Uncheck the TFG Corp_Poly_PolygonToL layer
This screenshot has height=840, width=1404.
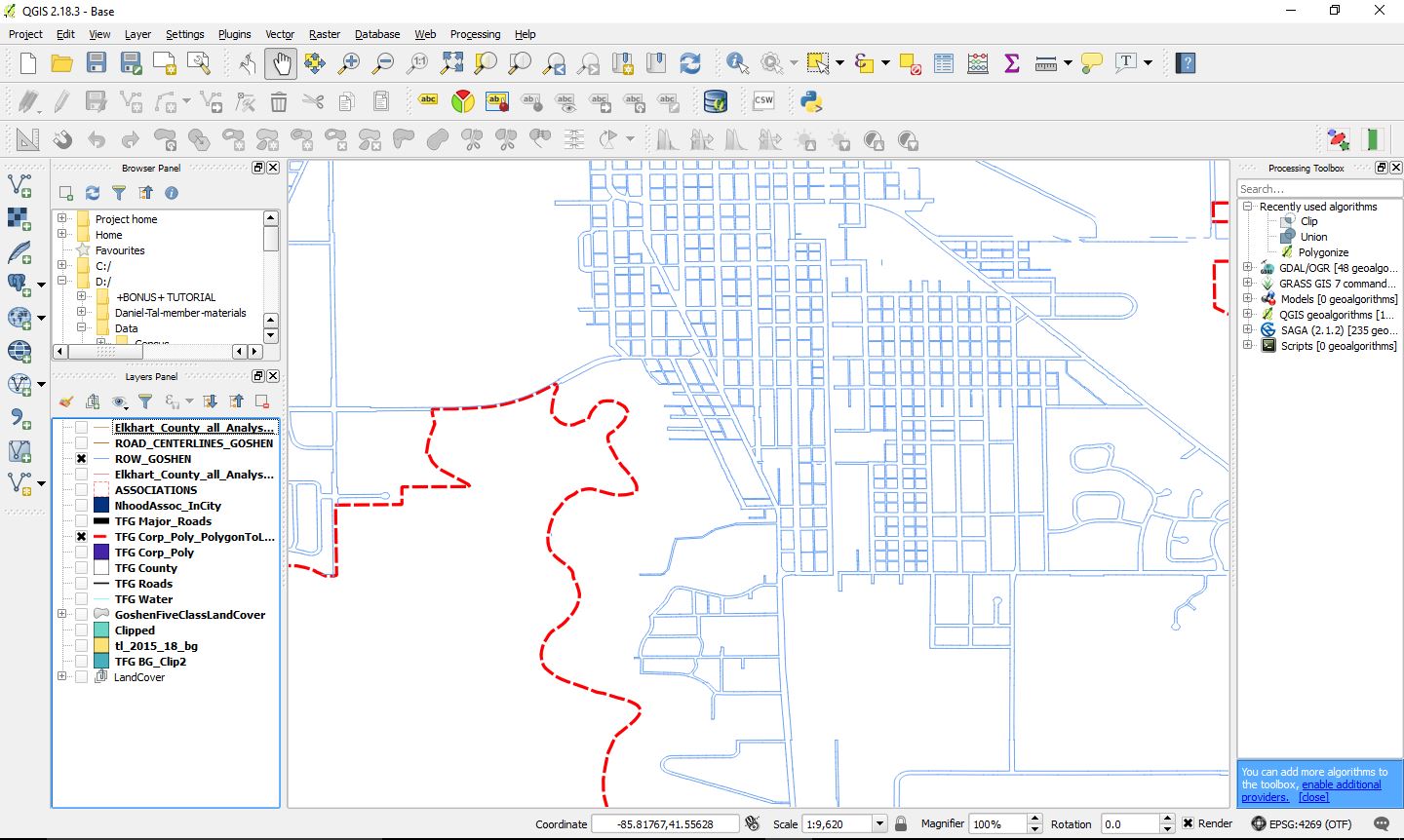(x=81, y=537)
